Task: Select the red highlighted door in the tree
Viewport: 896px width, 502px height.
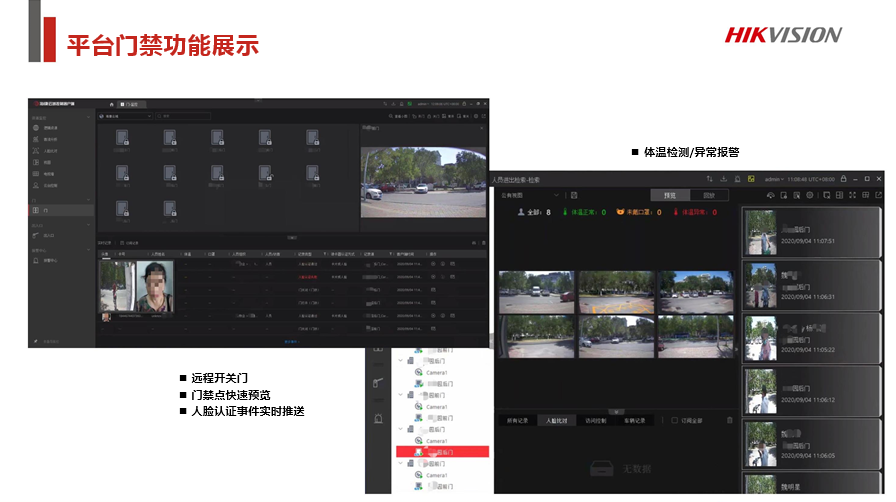Action: (x=442, y=452)
